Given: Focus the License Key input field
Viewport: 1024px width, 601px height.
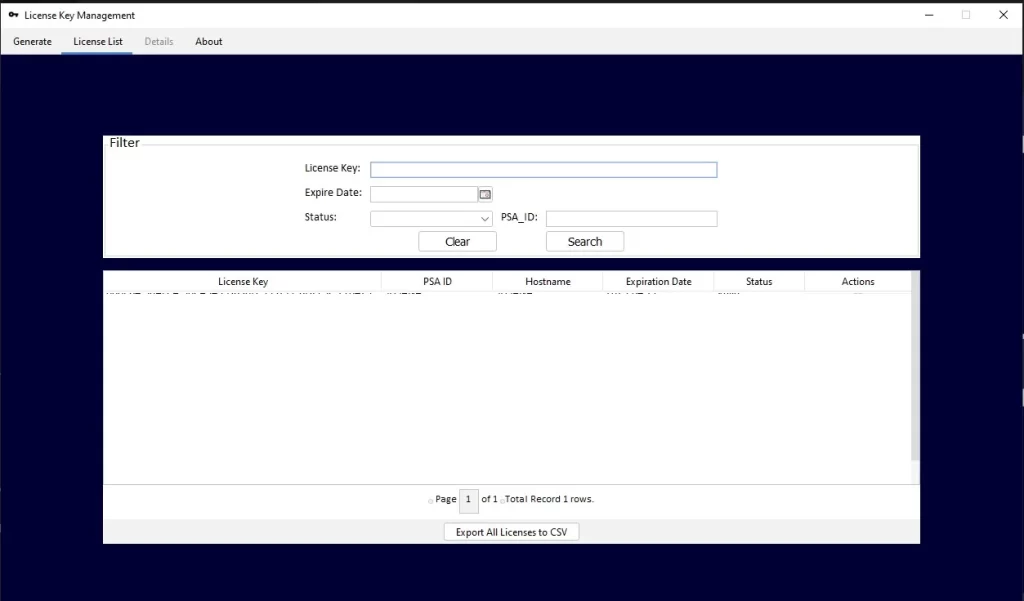Looking at the screenshot, I should tap(543, 170).
